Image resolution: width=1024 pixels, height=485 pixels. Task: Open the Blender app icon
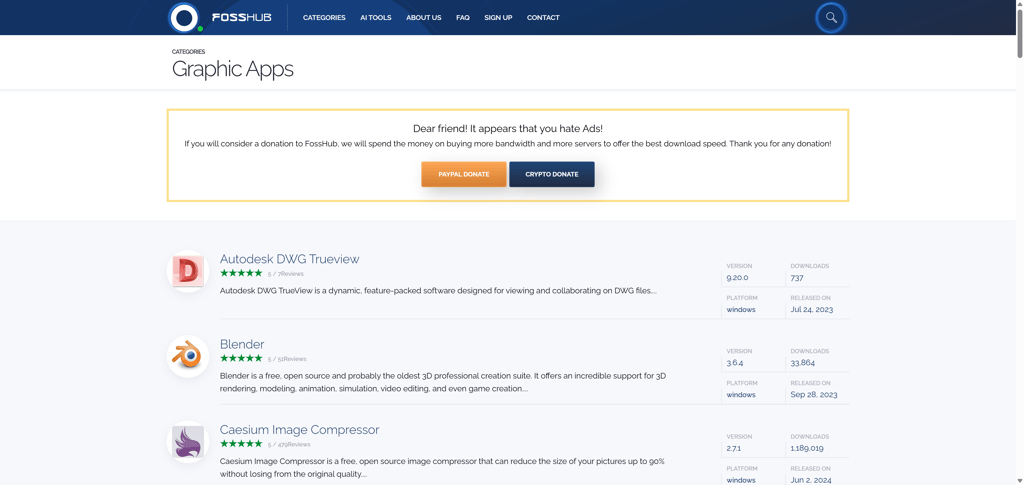[187, 356]
